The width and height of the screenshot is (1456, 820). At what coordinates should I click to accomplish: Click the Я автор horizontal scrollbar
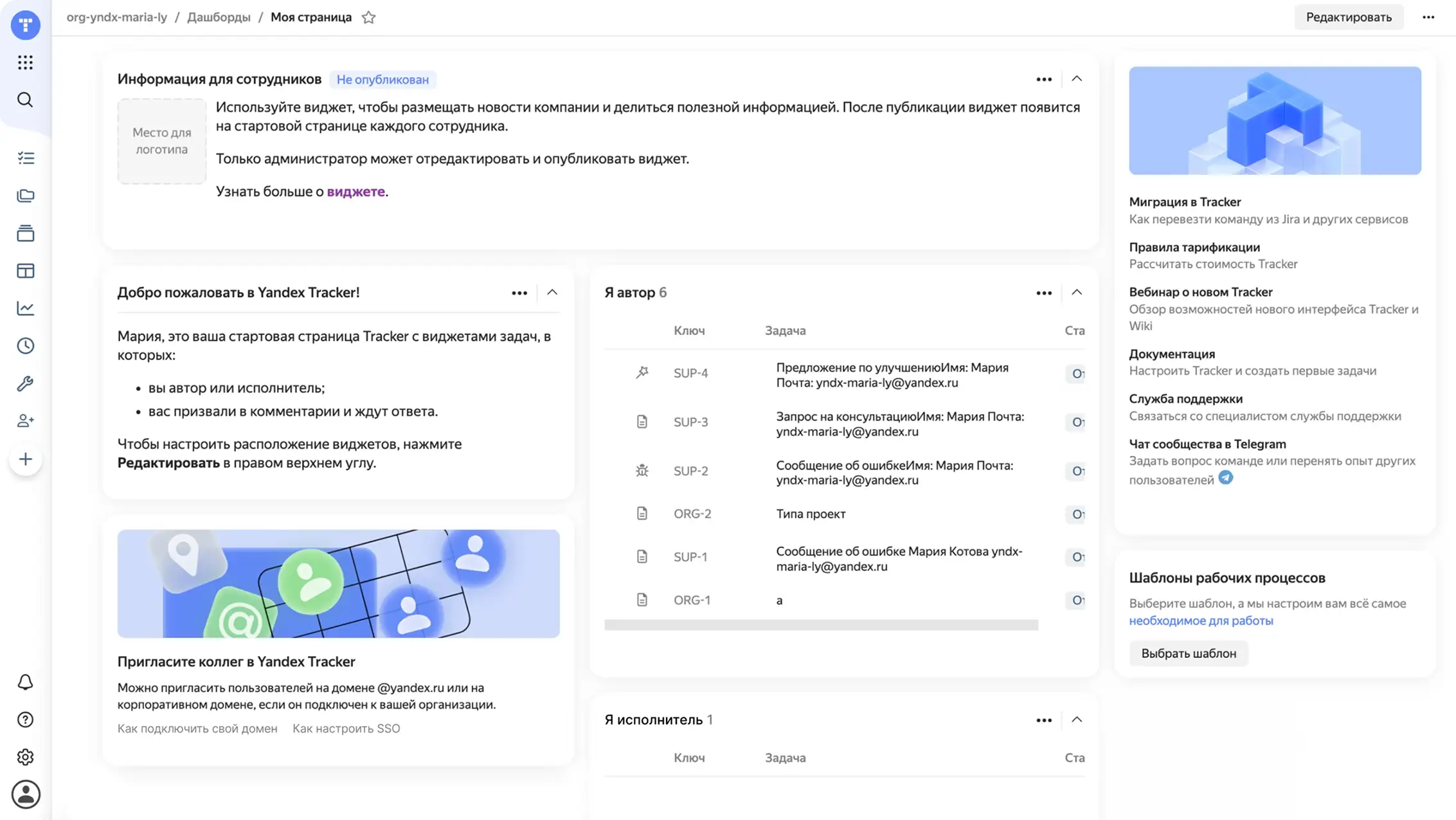point(821,625)
